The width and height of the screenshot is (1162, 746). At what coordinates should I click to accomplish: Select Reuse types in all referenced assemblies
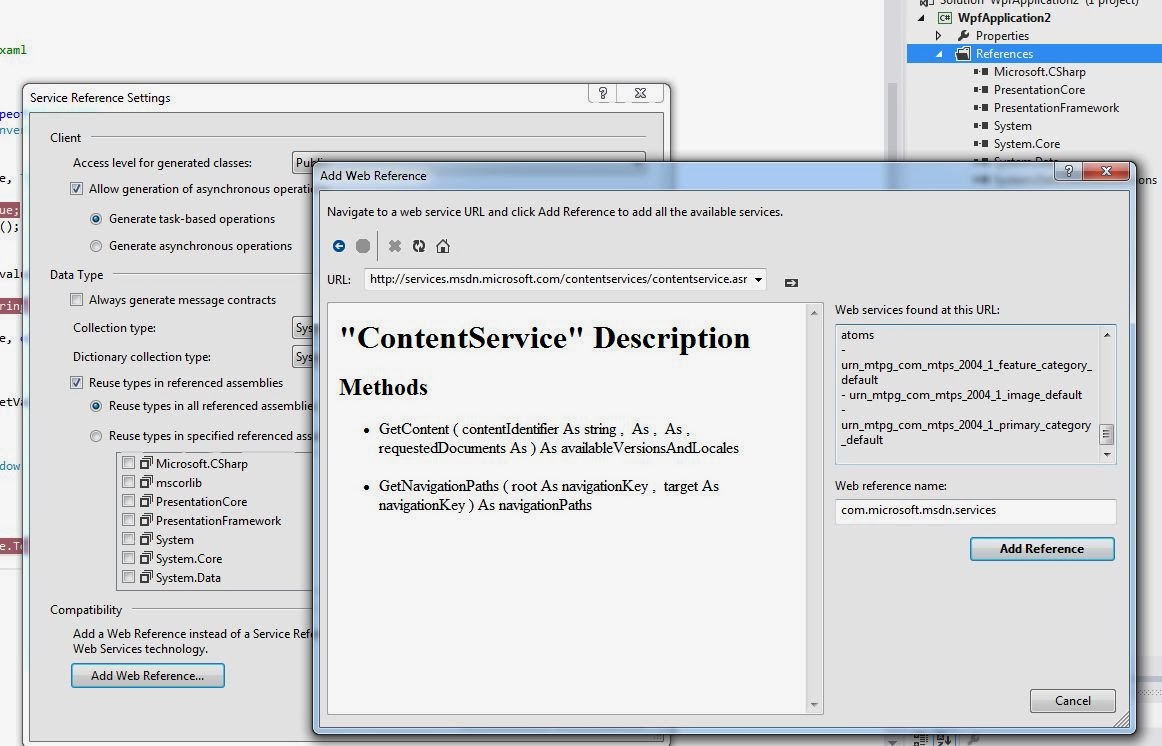click(x=96, y=406)
